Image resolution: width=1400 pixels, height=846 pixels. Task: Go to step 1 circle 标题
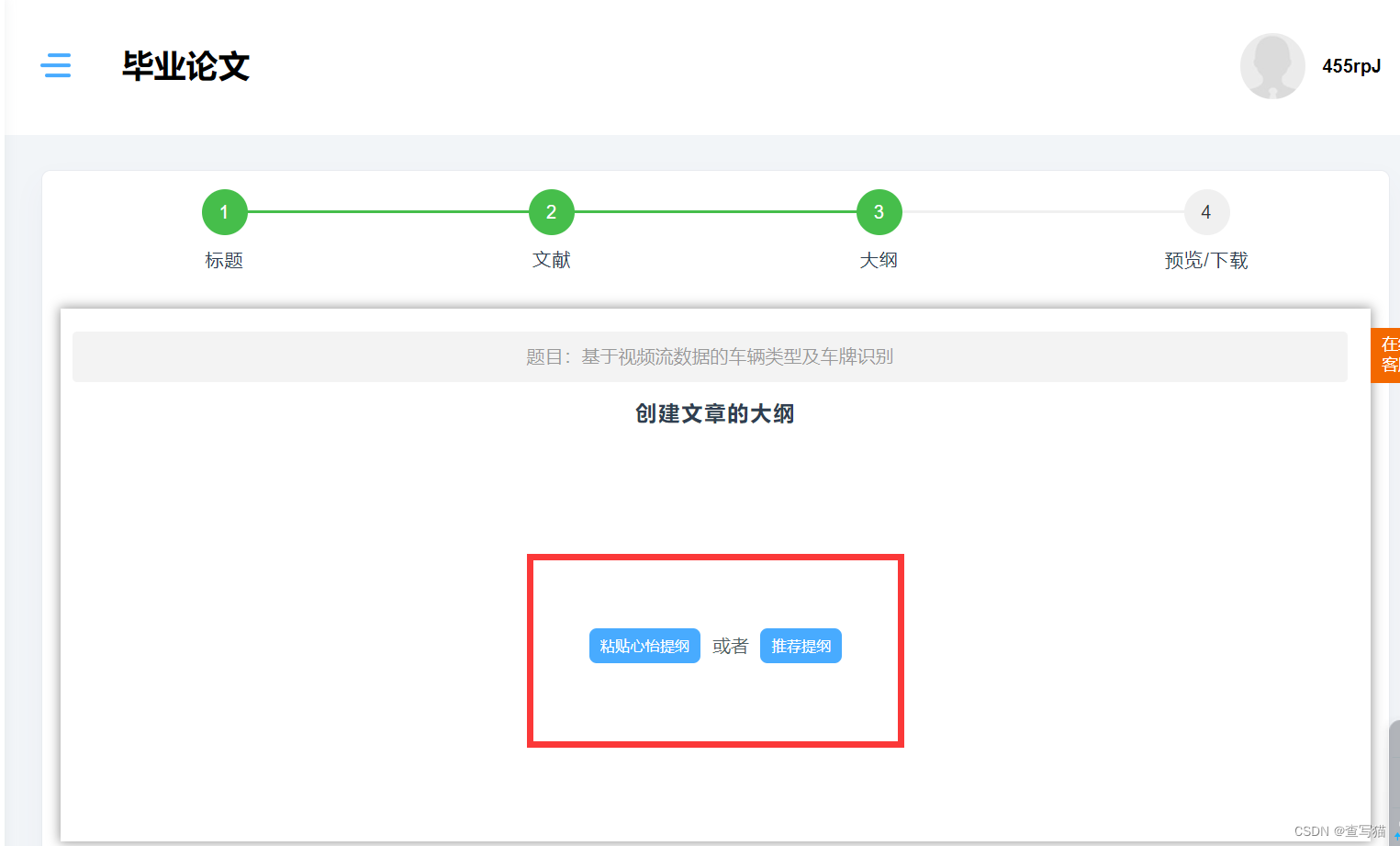[x=224, y=212]
